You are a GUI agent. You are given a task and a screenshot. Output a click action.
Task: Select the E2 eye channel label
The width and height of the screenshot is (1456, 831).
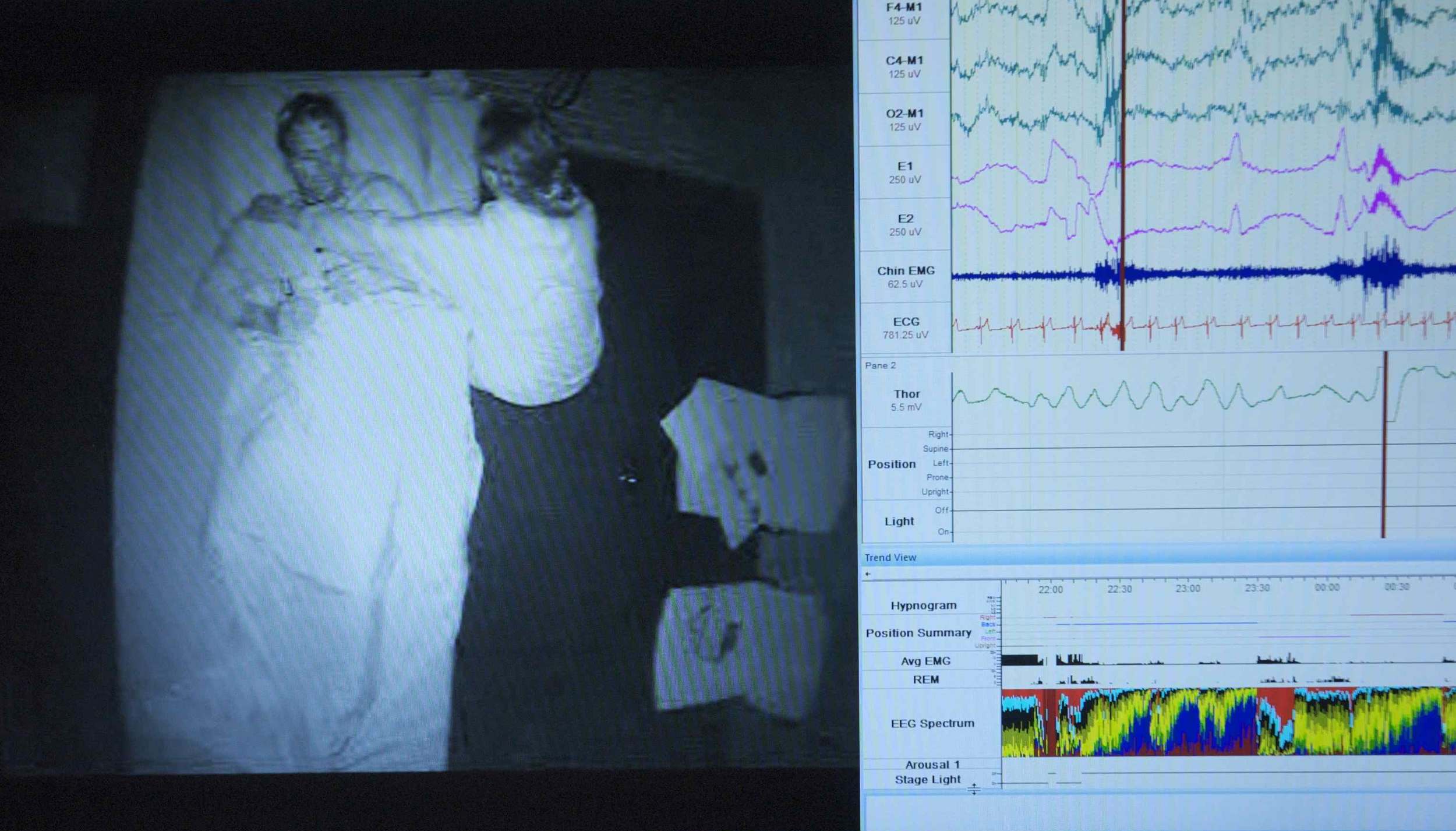click(x=905, y=219)
